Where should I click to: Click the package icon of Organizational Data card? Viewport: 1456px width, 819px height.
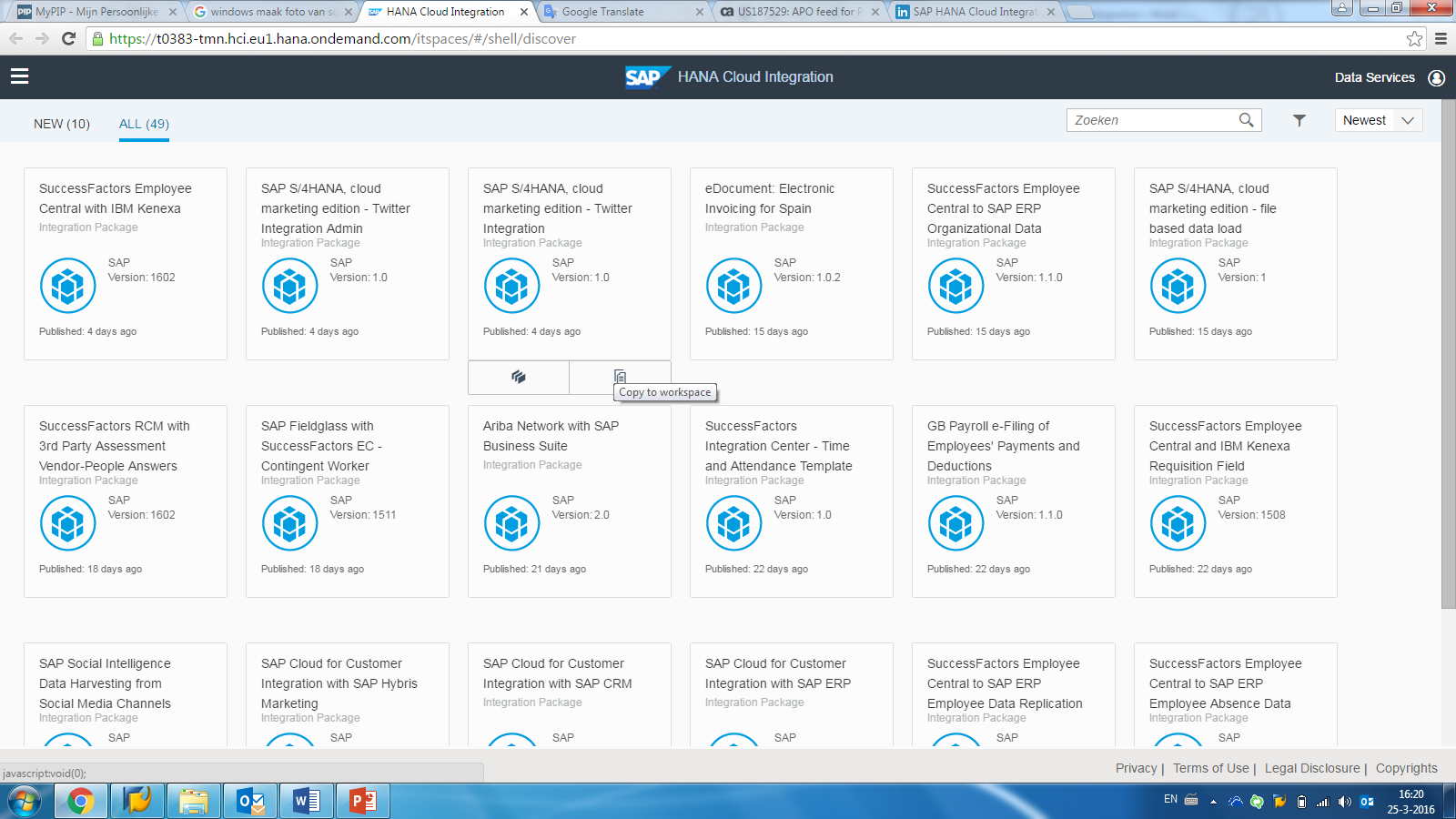point(956,286)
